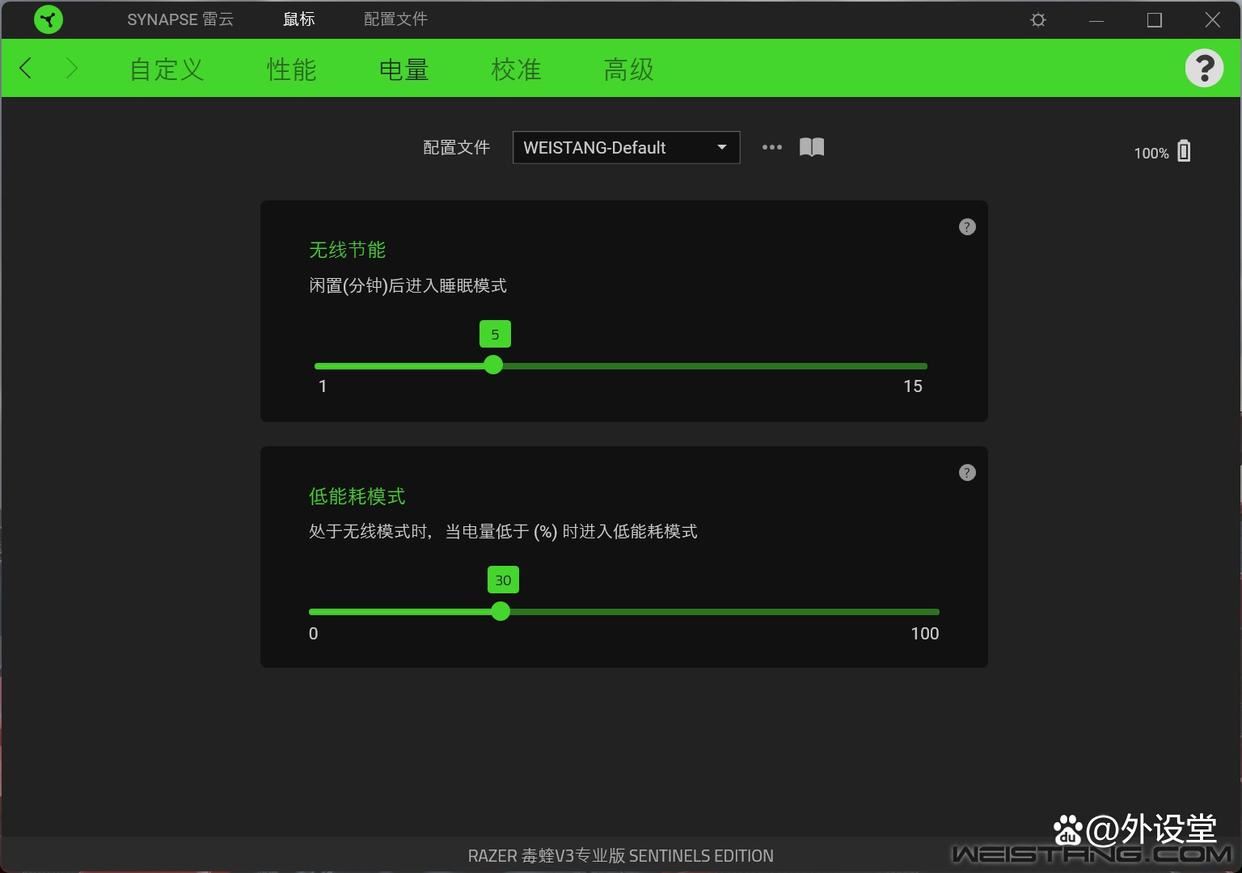Open the WEISTANG-Default profile dropdown
1242x873 pixels.
click(x=626, y=147)
